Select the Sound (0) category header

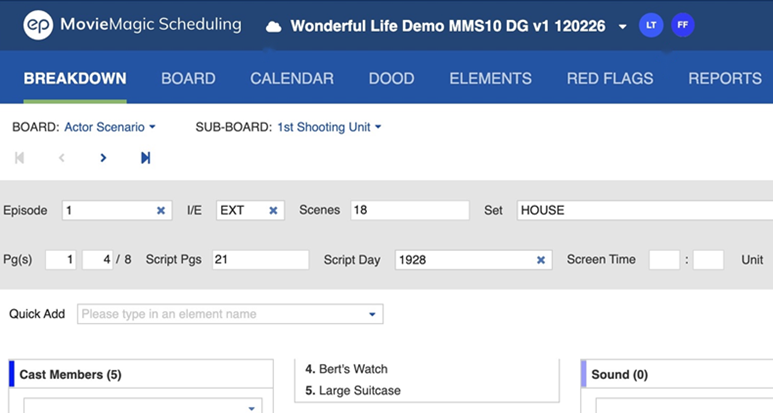(x=677, y=375)
